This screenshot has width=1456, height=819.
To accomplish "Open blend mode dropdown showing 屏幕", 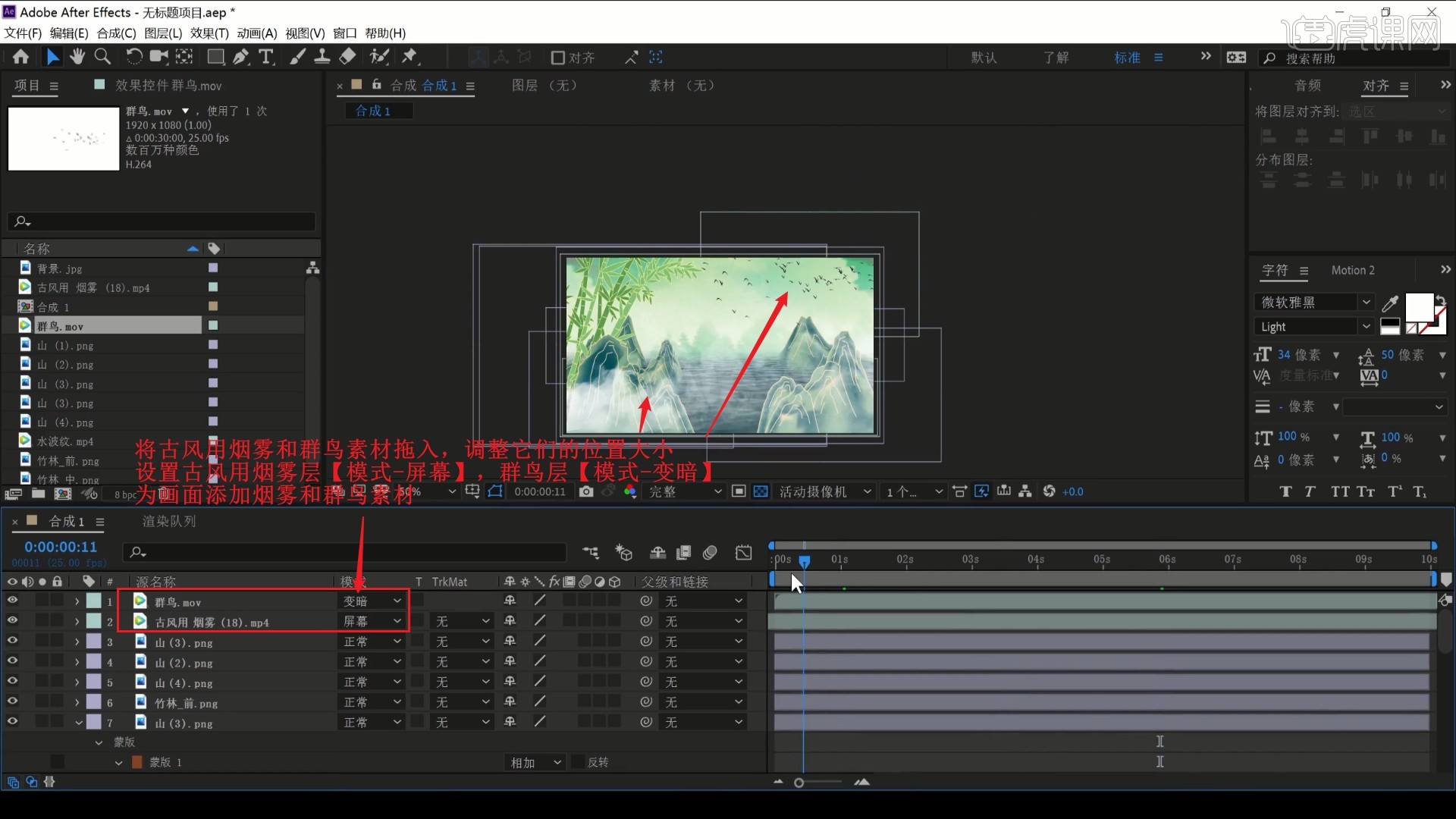I will click(372, 621).
